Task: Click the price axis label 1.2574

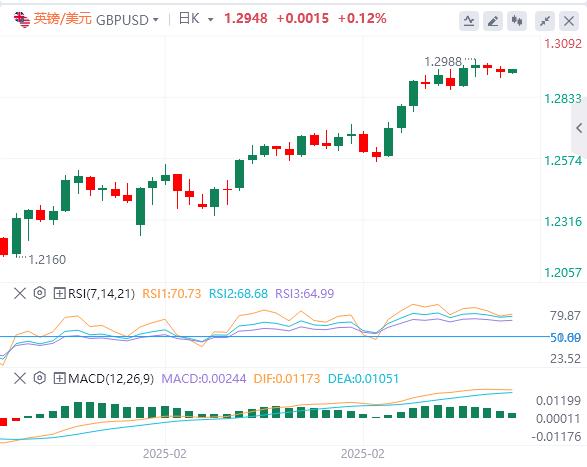Action: pyautogui.click(x=563, y=161)
